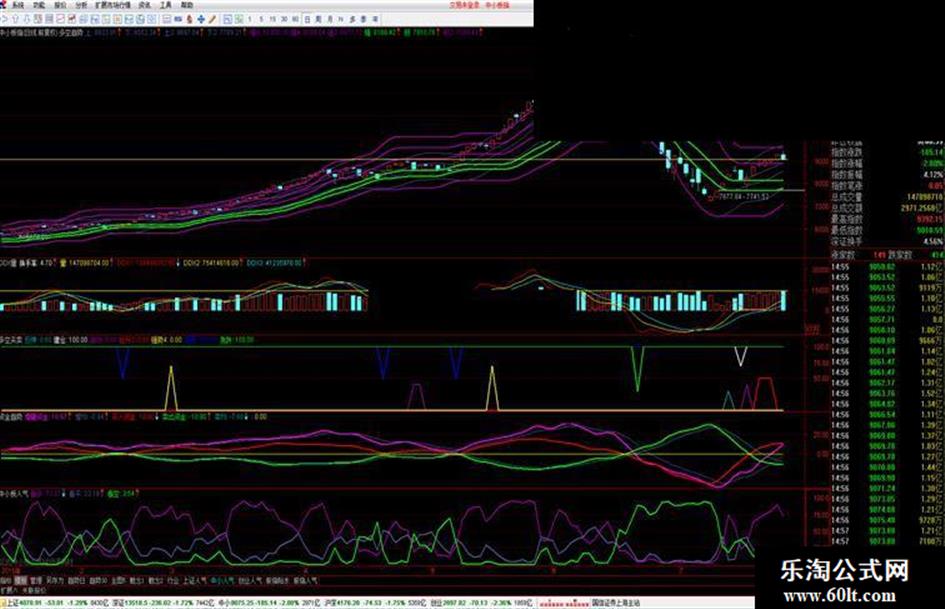
Task: Switch to monthly 月 period
Action: (330, 19)
